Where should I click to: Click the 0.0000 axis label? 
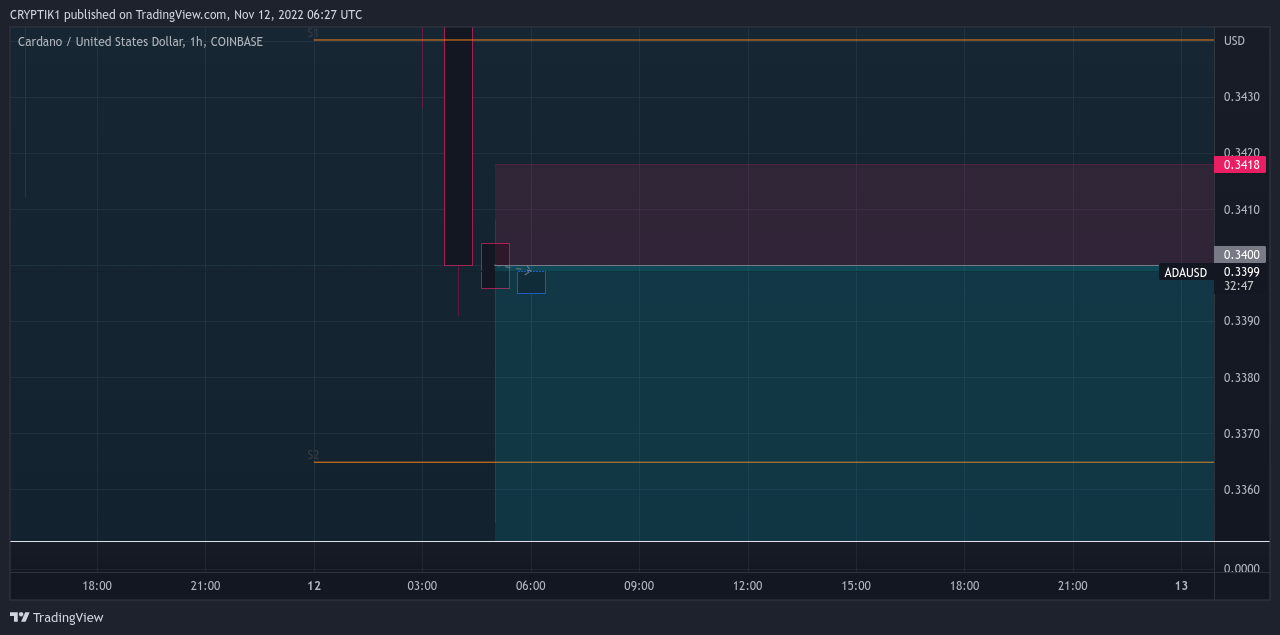pos(1241,569)
